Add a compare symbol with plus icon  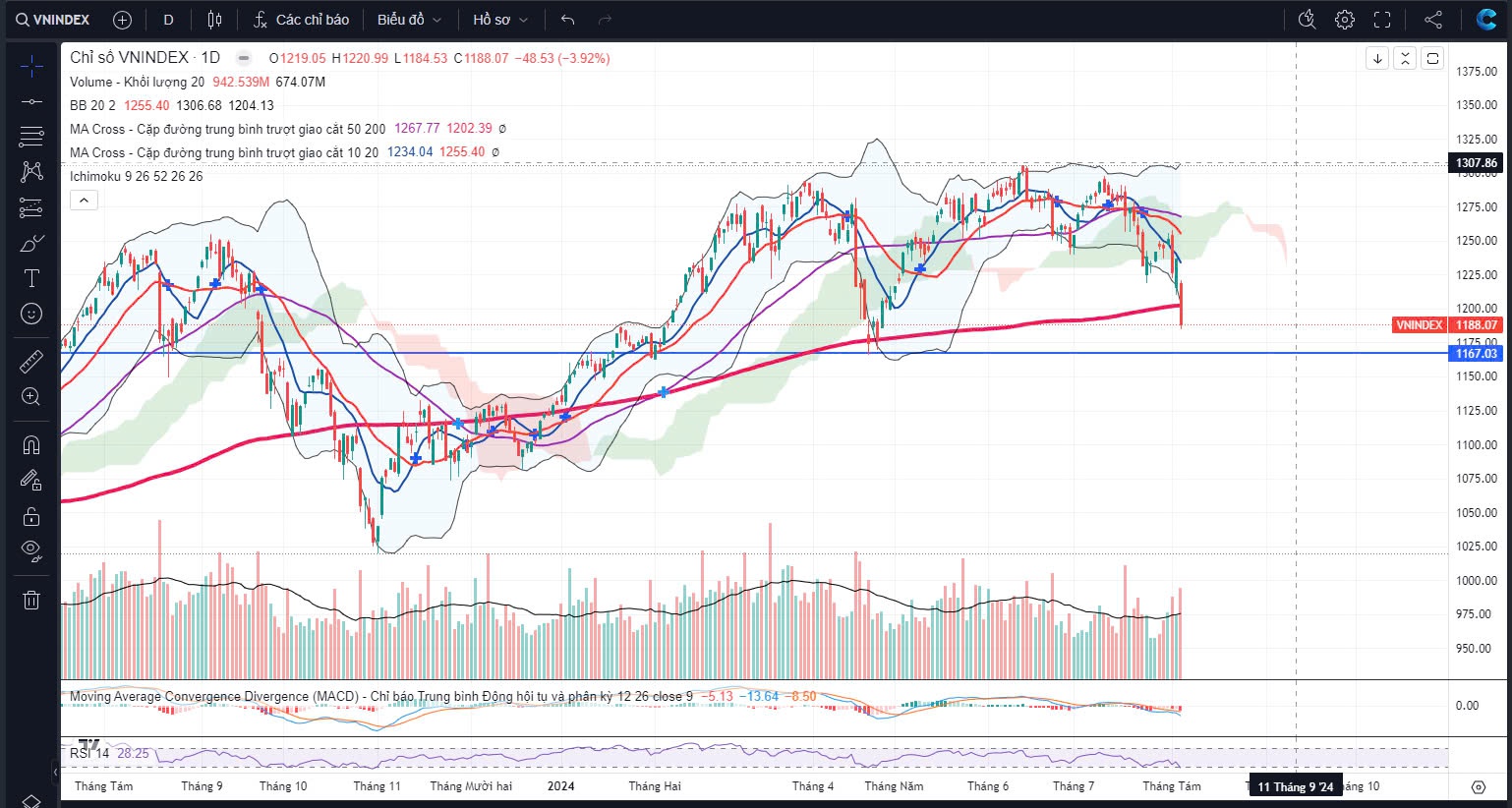pyautogui.click(x=122, y=20)
